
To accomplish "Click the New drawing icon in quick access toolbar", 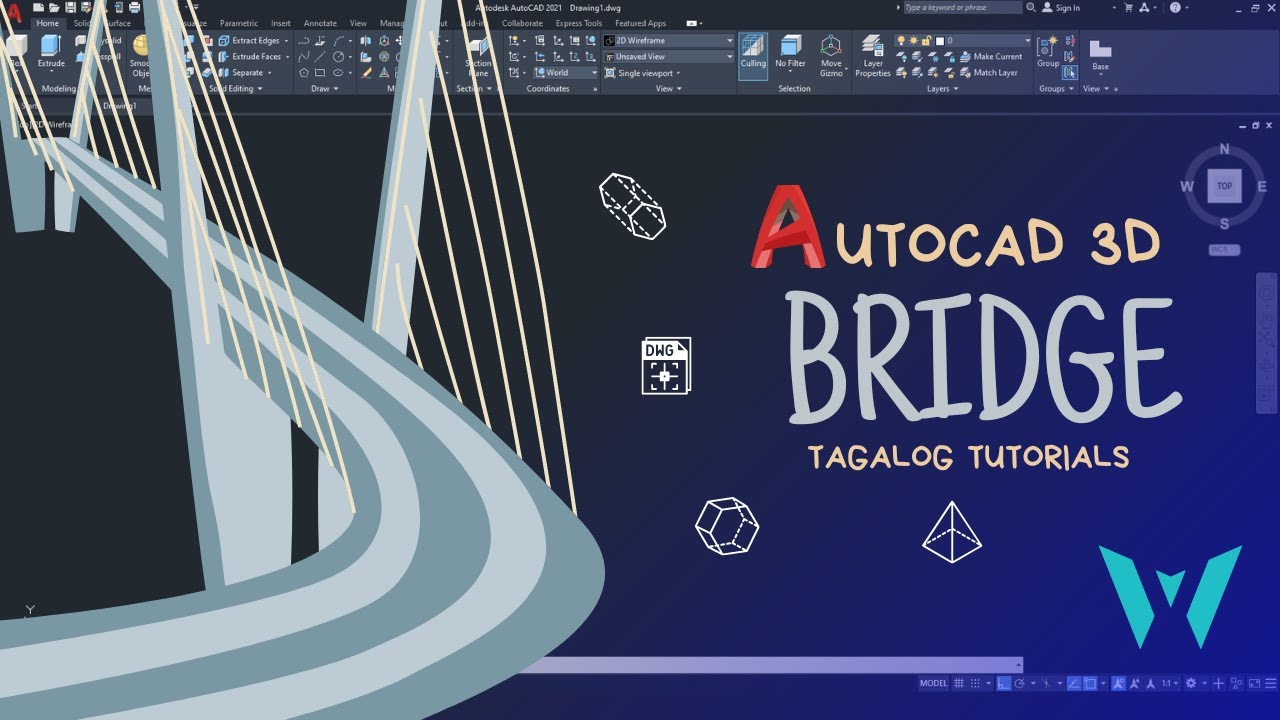I will click(38, 7).
